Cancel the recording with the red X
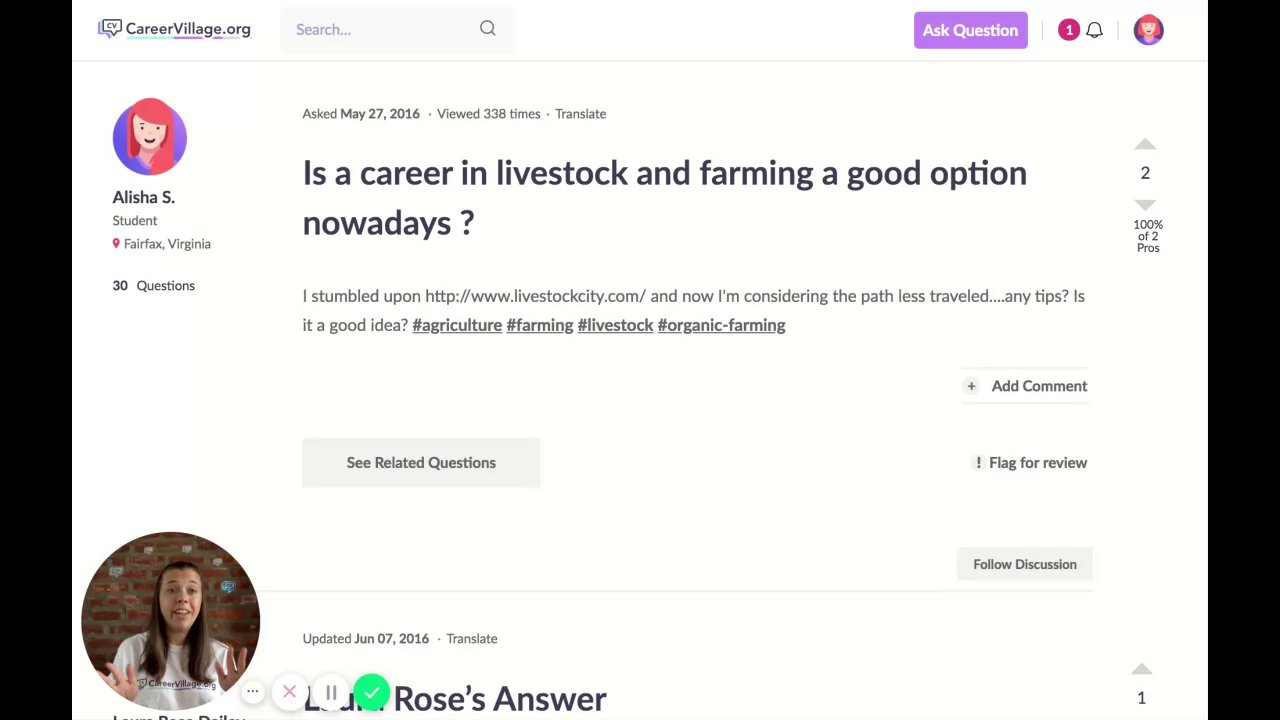The image size is (1280, 720). 289,691
